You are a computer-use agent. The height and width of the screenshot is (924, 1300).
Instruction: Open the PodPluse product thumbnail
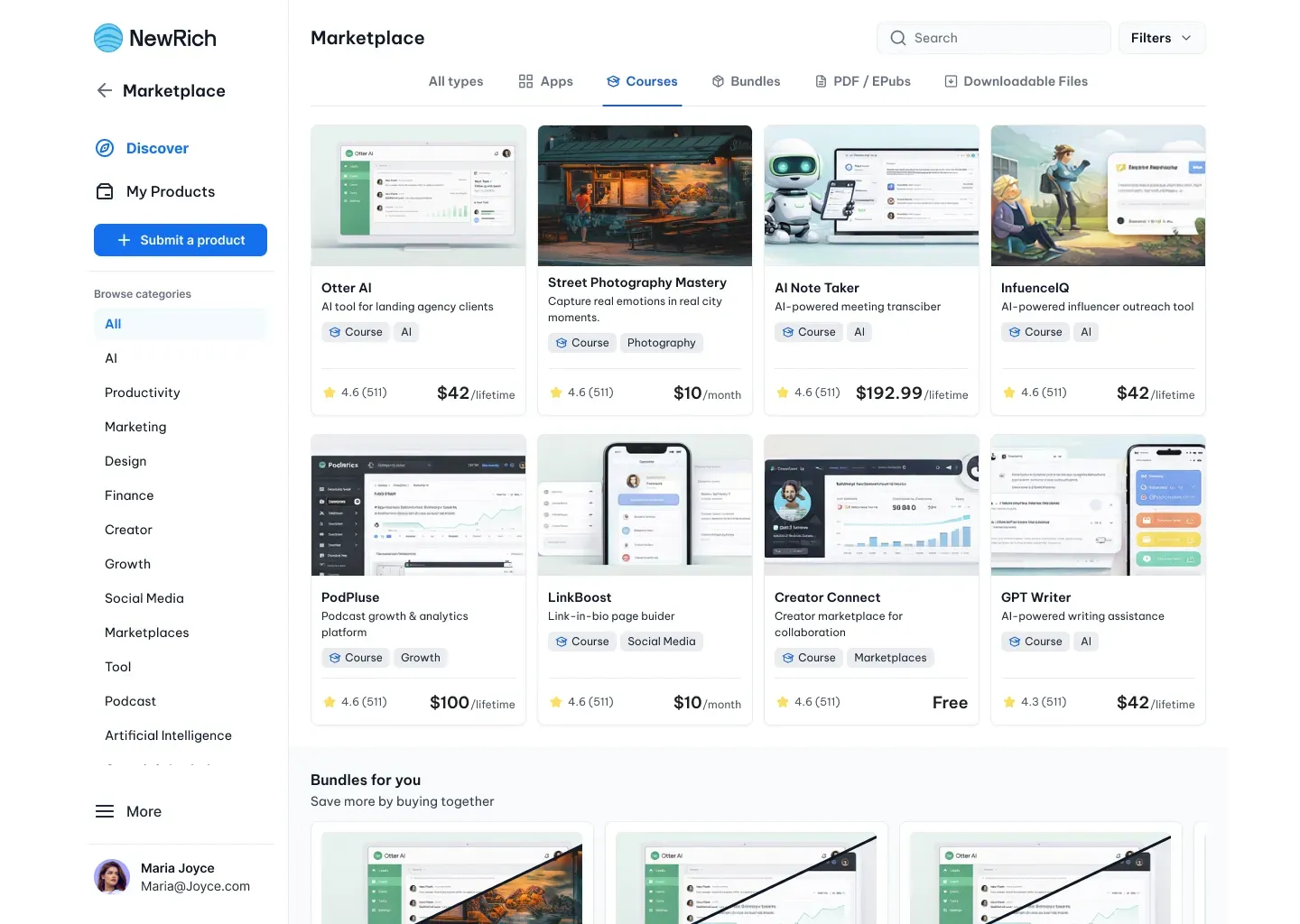(418, 505)
